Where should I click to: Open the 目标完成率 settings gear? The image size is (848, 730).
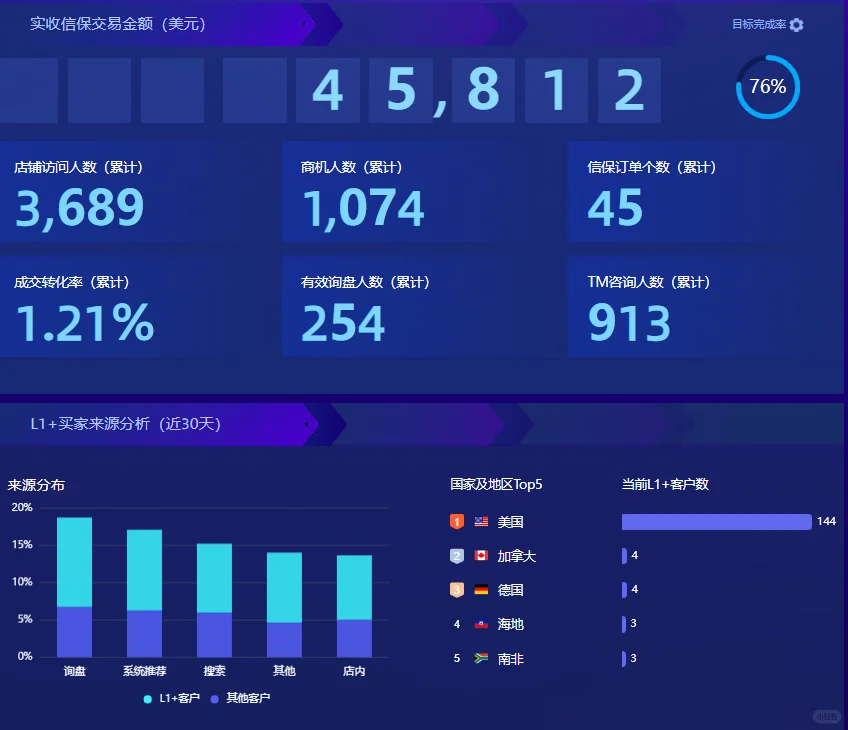(796, 25)
